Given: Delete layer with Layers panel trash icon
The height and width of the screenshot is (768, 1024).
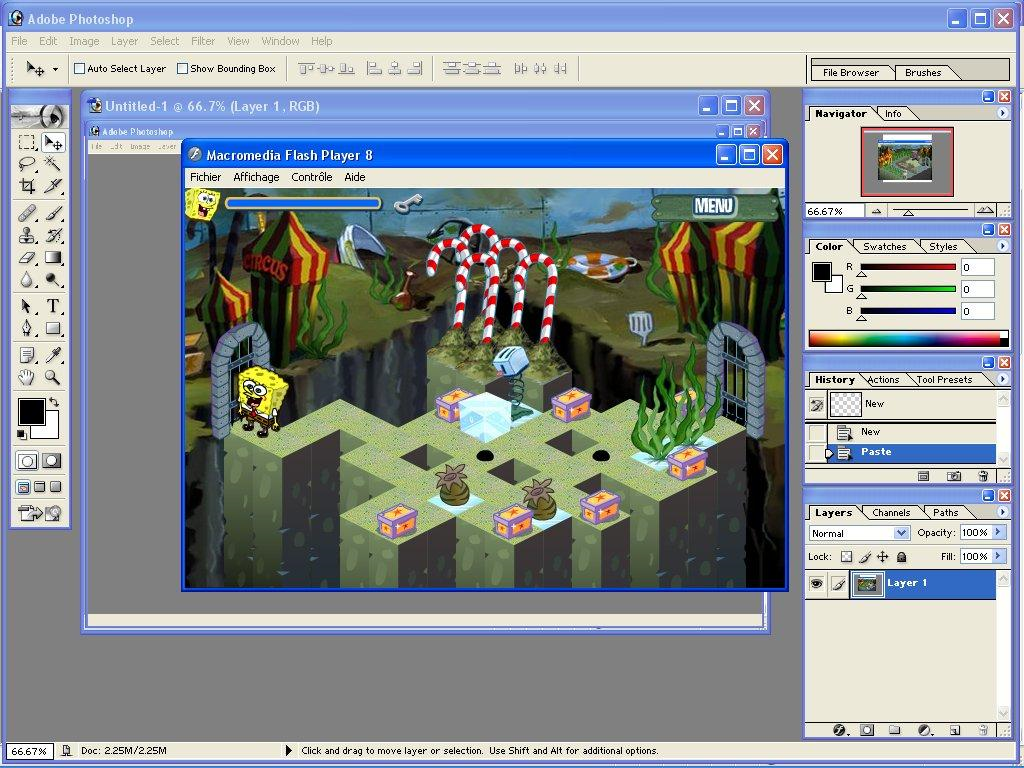Looking at the screenshot, I should coord(984,730).
